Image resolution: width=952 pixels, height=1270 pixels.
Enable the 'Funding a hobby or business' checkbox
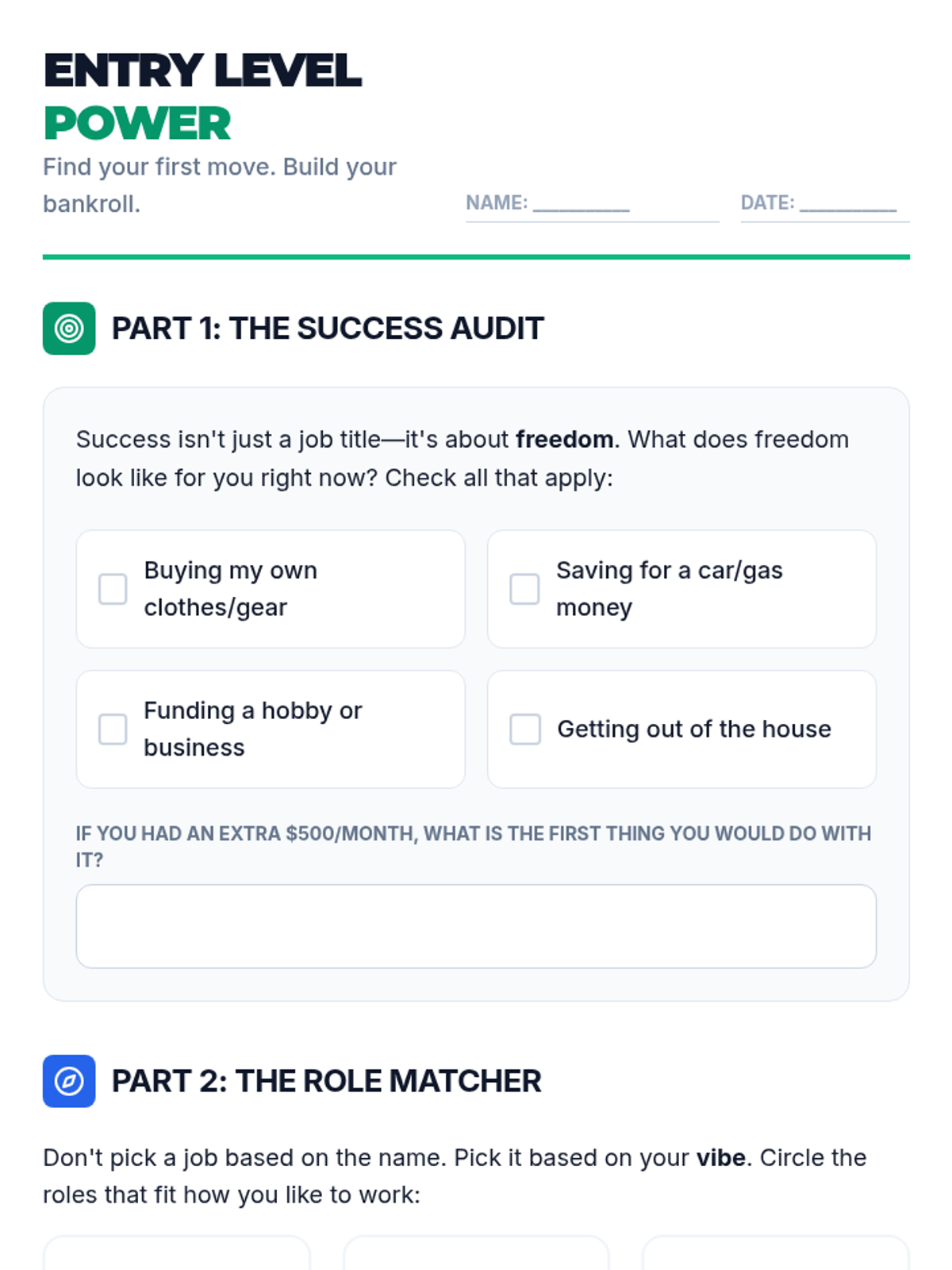[113, 729]
